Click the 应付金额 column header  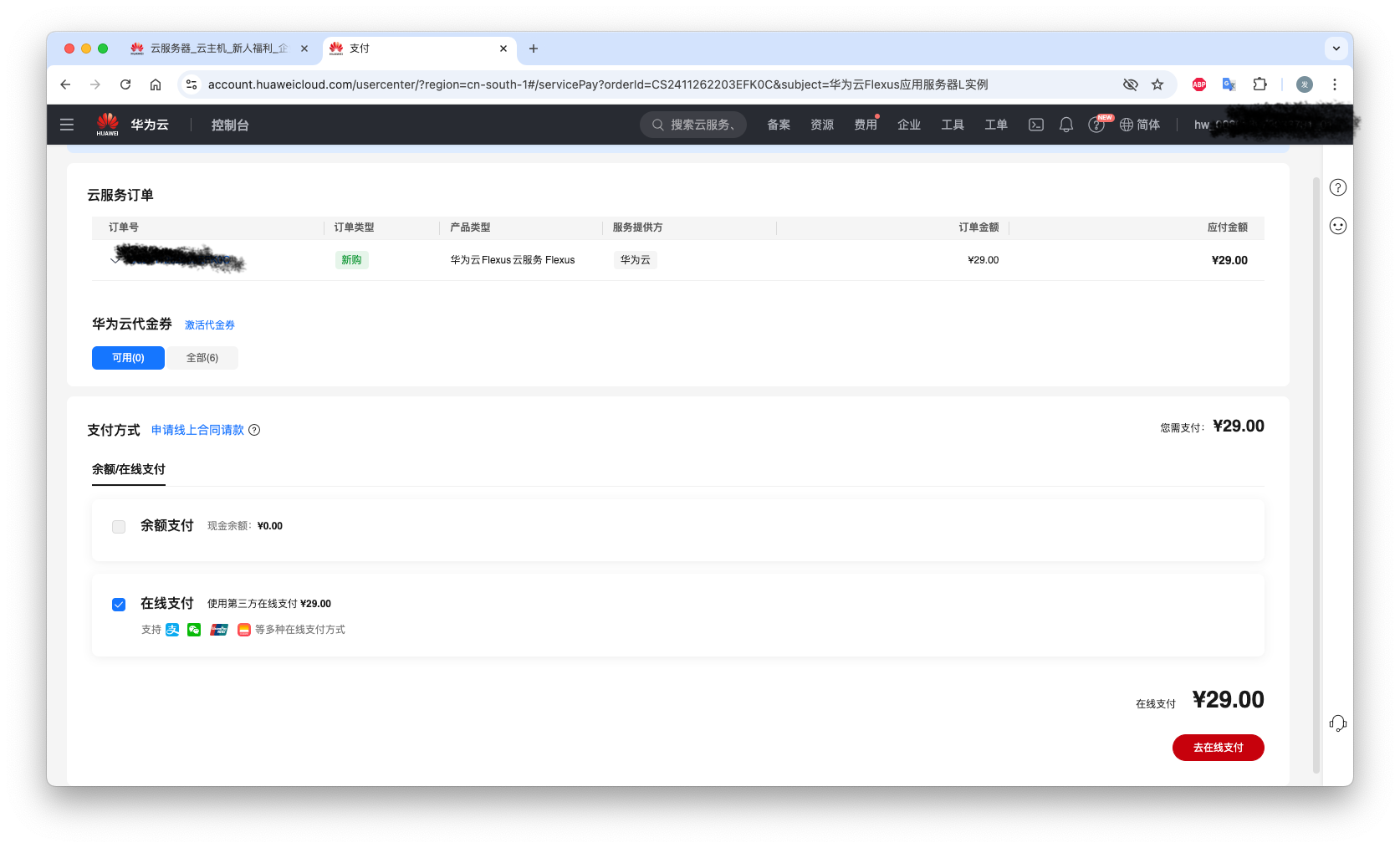coord(1227,227)
